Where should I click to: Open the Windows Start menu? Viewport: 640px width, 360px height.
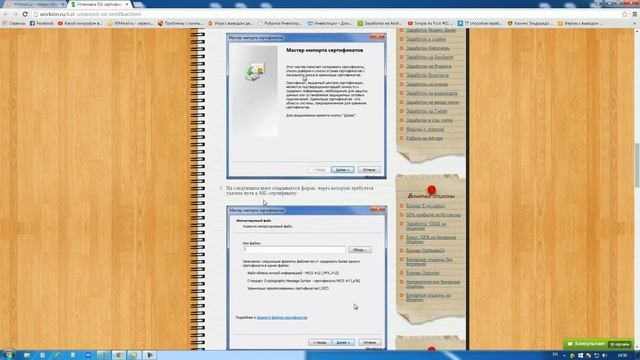coord(8,355)
